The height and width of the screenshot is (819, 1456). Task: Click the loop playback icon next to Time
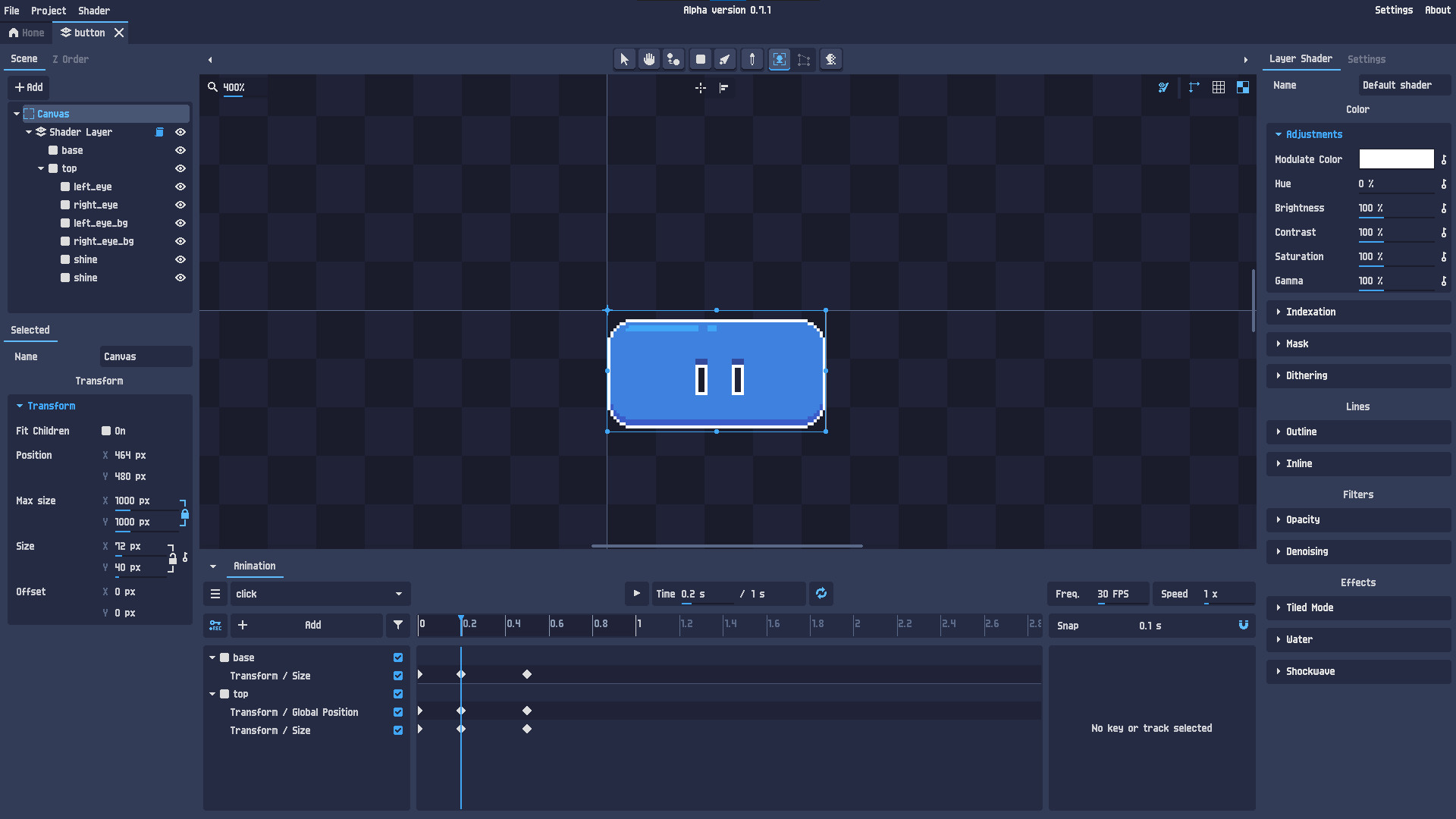point(821,594)
